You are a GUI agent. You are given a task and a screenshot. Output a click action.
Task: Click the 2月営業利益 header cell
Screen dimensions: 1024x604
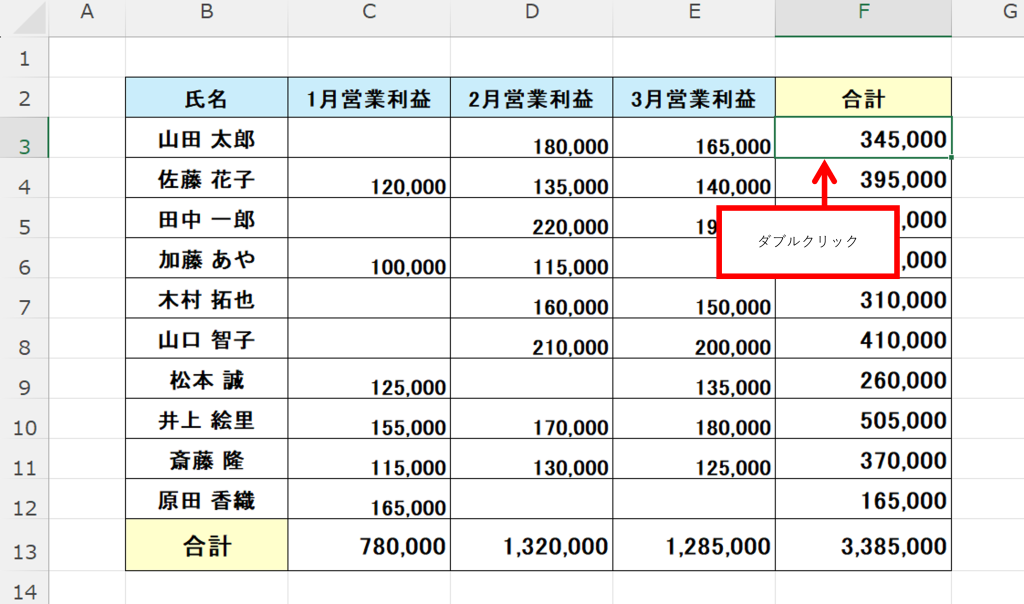click(531, 98)
